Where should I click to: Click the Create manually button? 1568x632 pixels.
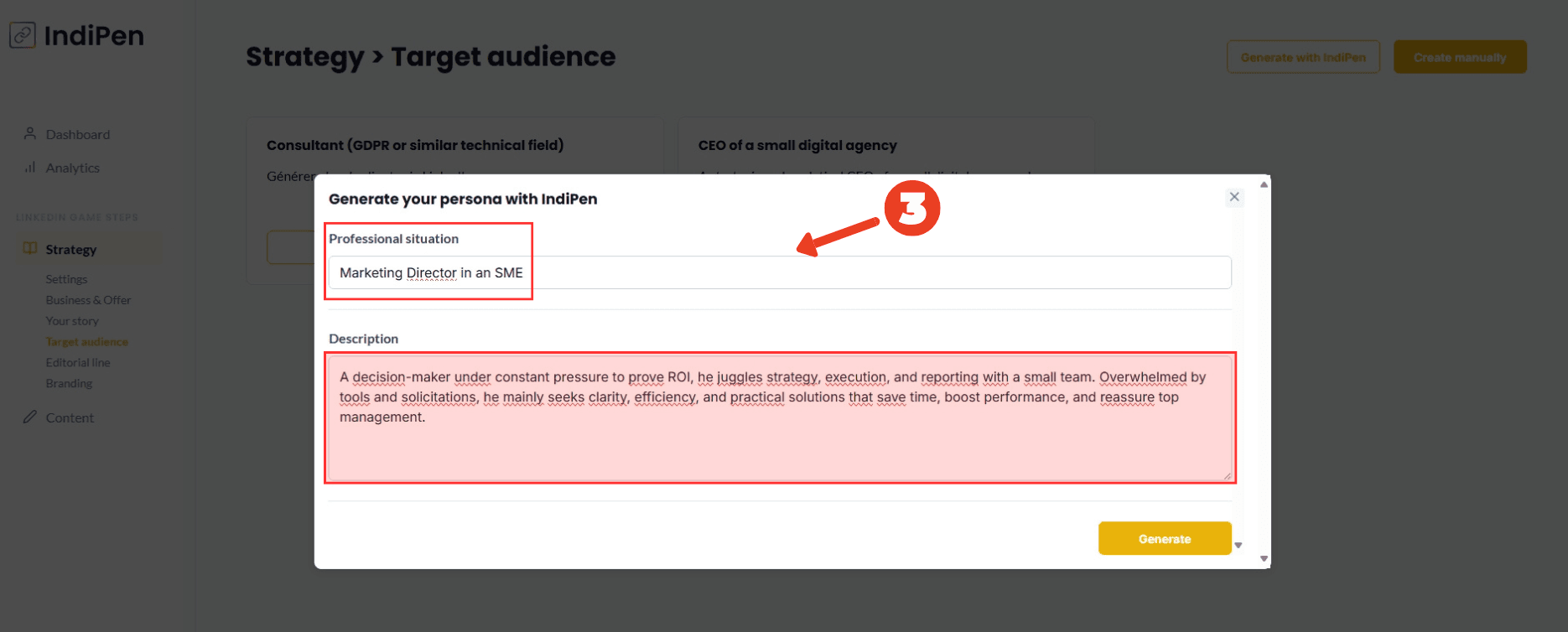[1460, 57]
